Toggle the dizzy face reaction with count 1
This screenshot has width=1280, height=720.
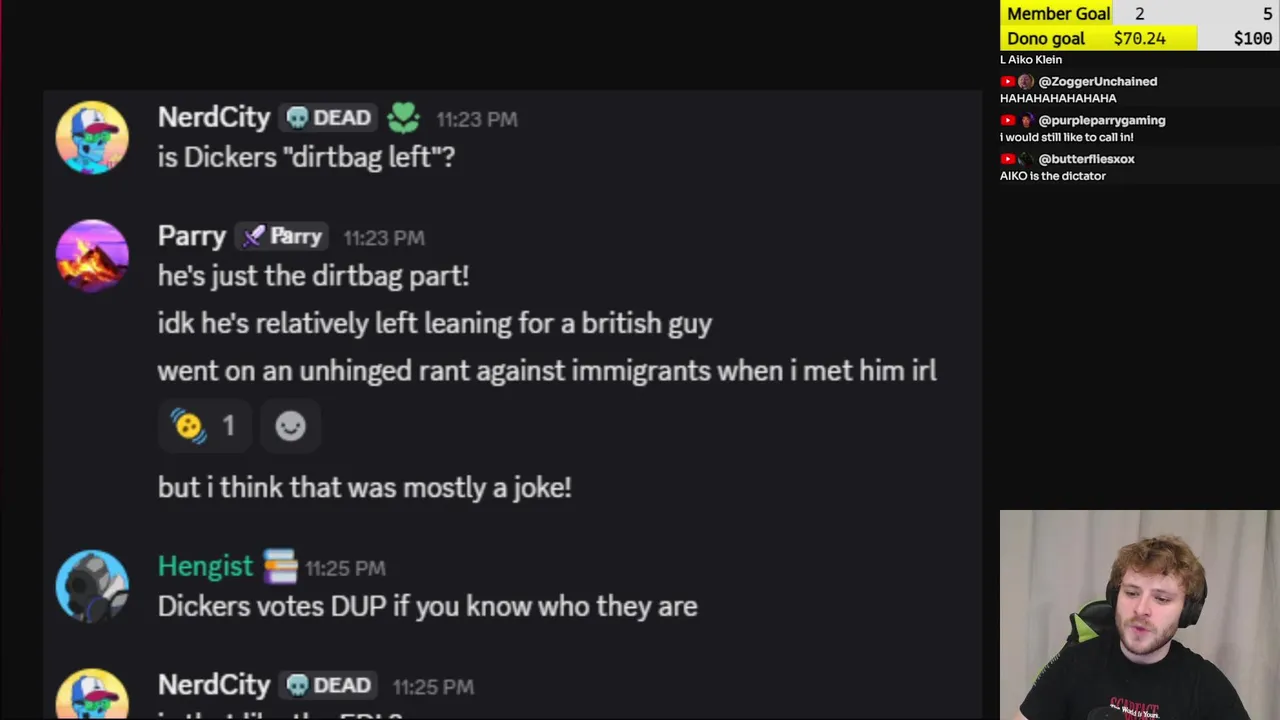coord(204,426)
